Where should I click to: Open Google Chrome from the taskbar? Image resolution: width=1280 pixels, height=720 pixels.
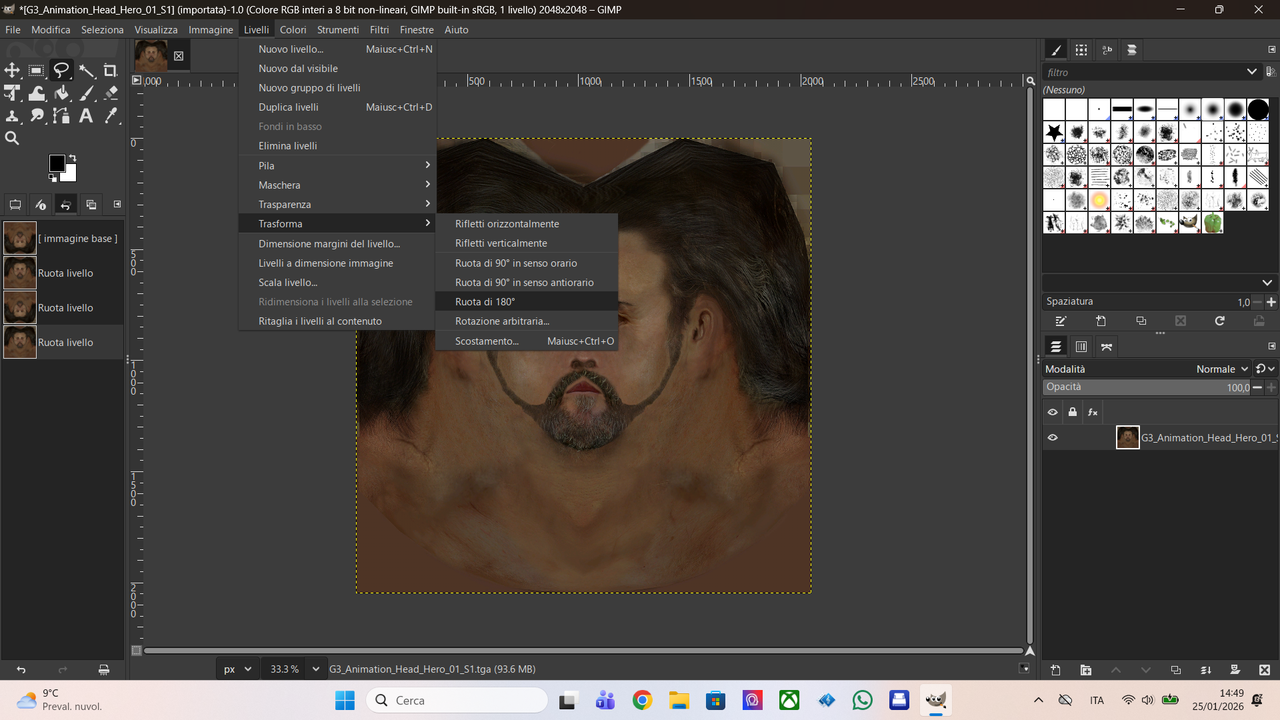pos(642,700)
